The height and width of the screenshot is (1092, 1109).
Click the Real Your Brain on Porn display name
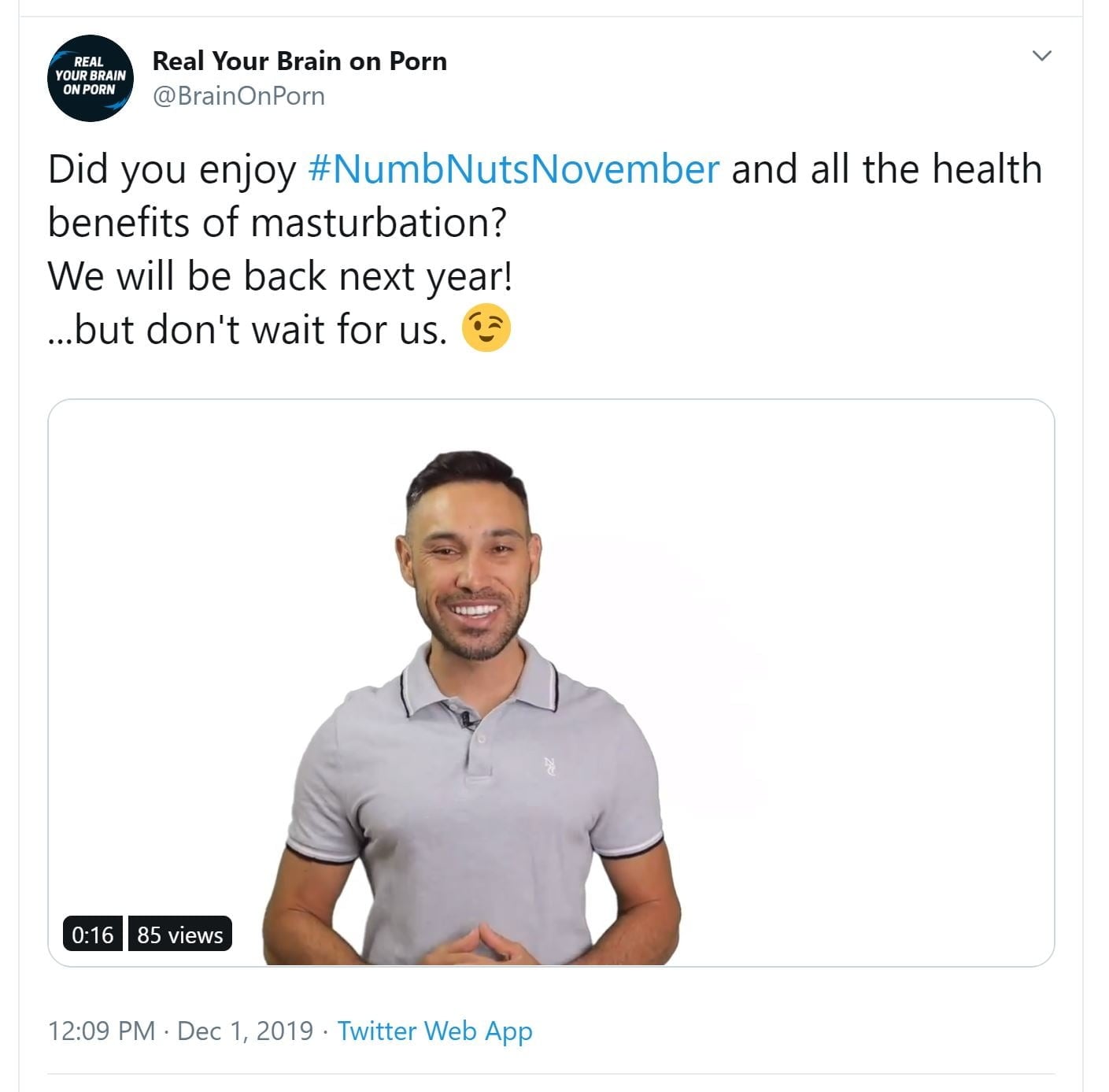[299, 61]
